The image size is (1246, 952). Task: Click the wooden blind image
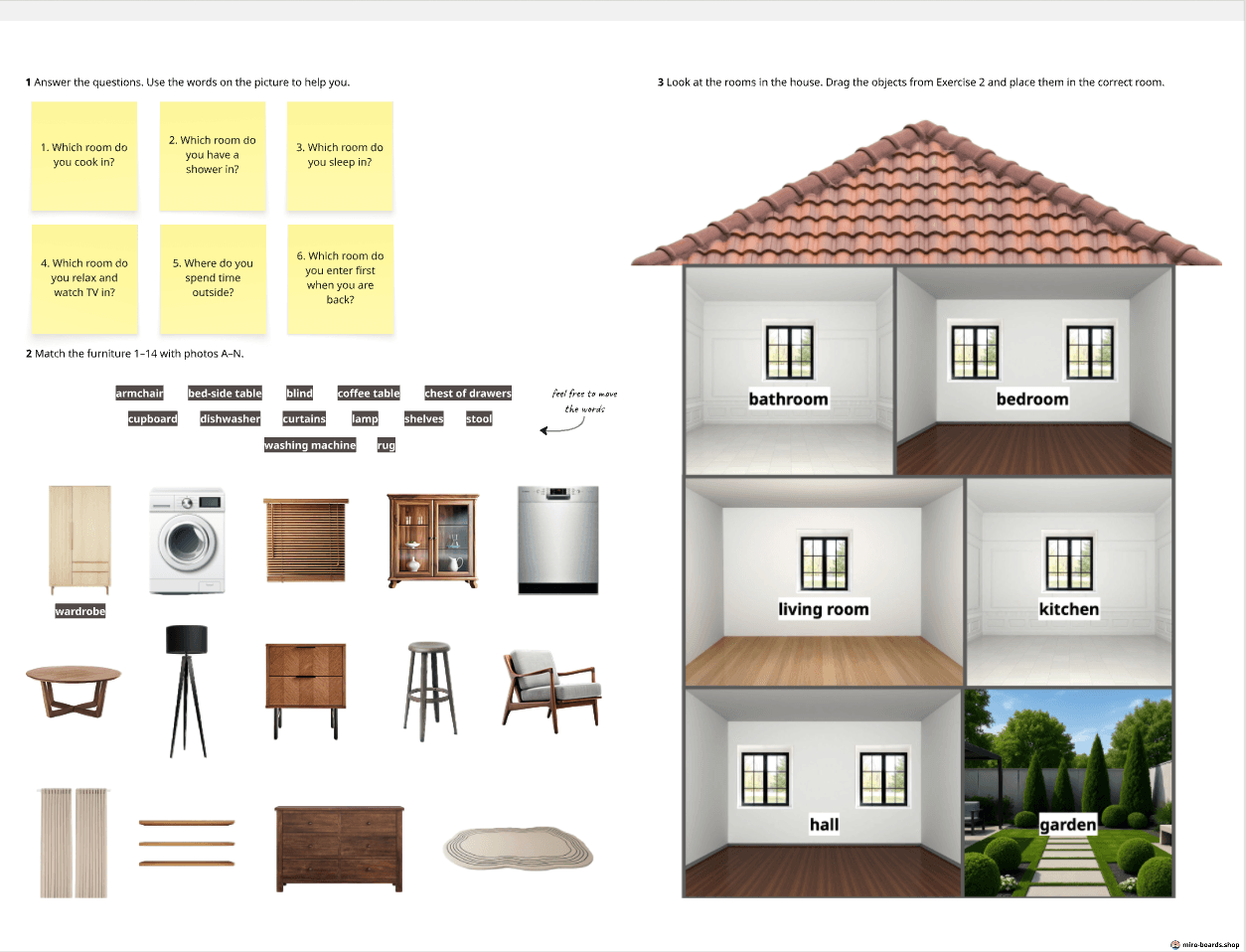[306, 541]
